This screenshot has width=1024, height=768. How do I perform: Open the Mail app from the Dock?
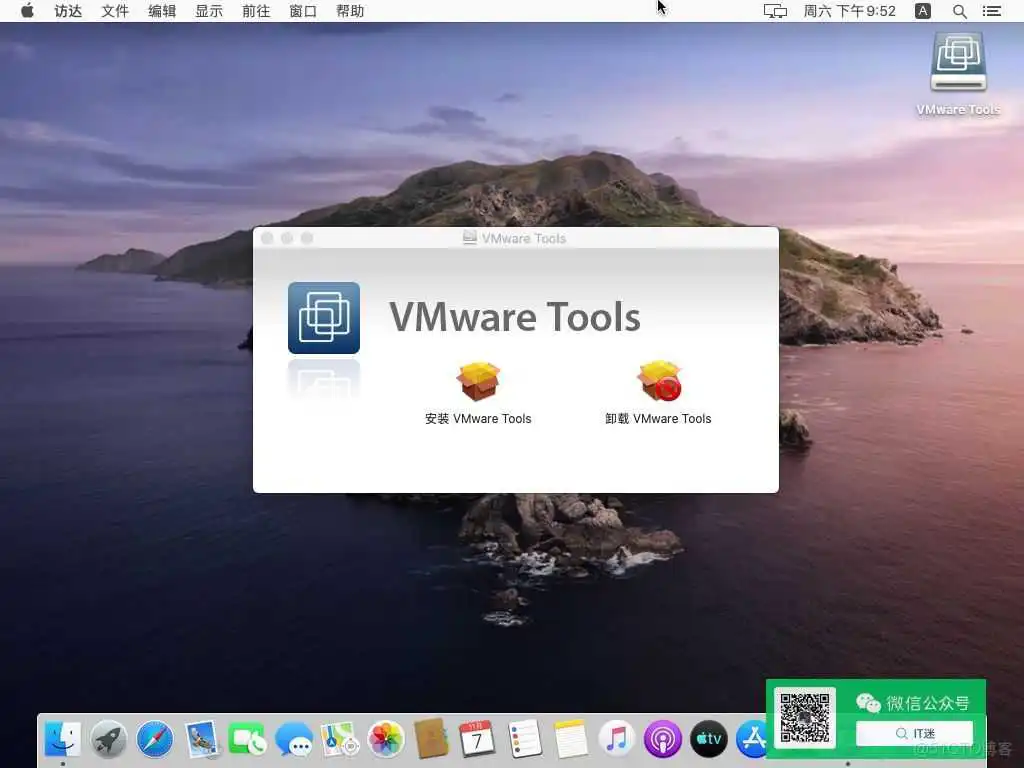pos(201,740)
